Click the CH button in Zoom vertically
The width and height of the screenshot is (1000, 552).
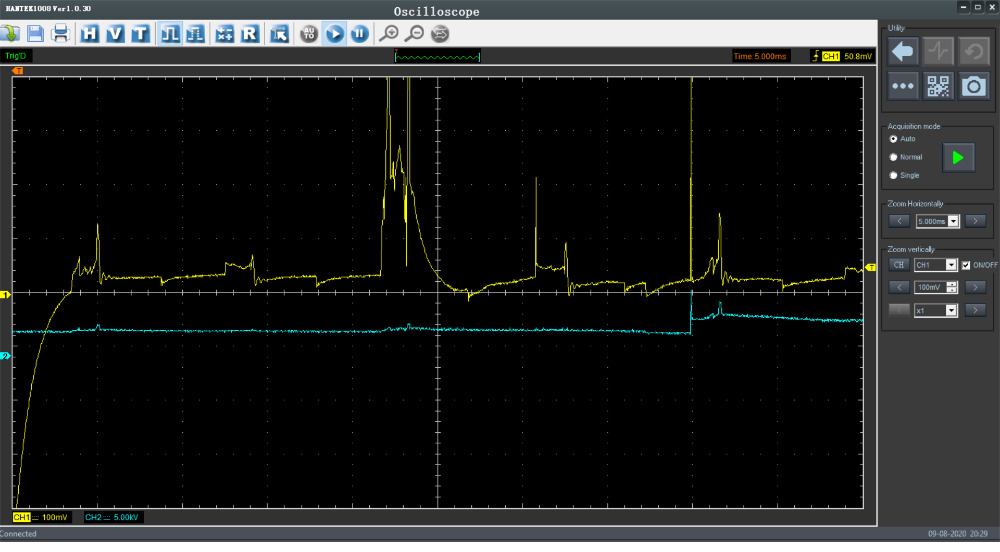[x=899, y=265]
